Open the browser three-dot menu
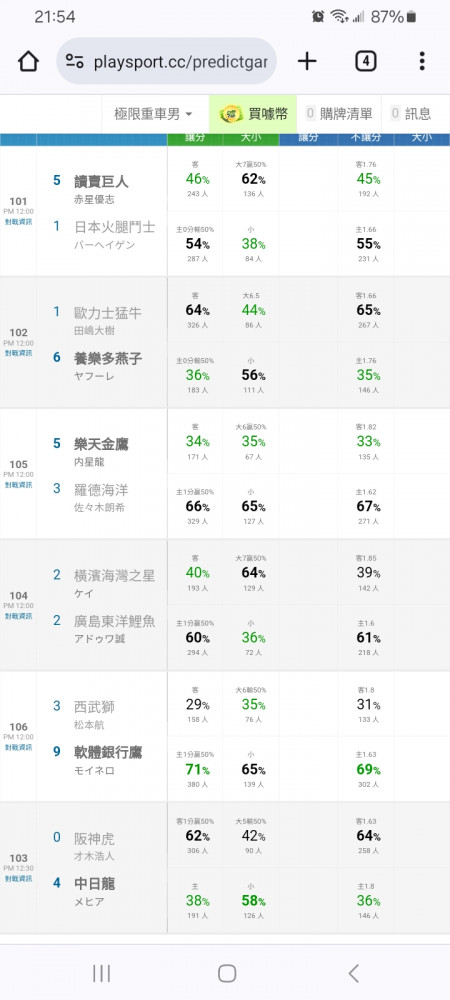 422,61
